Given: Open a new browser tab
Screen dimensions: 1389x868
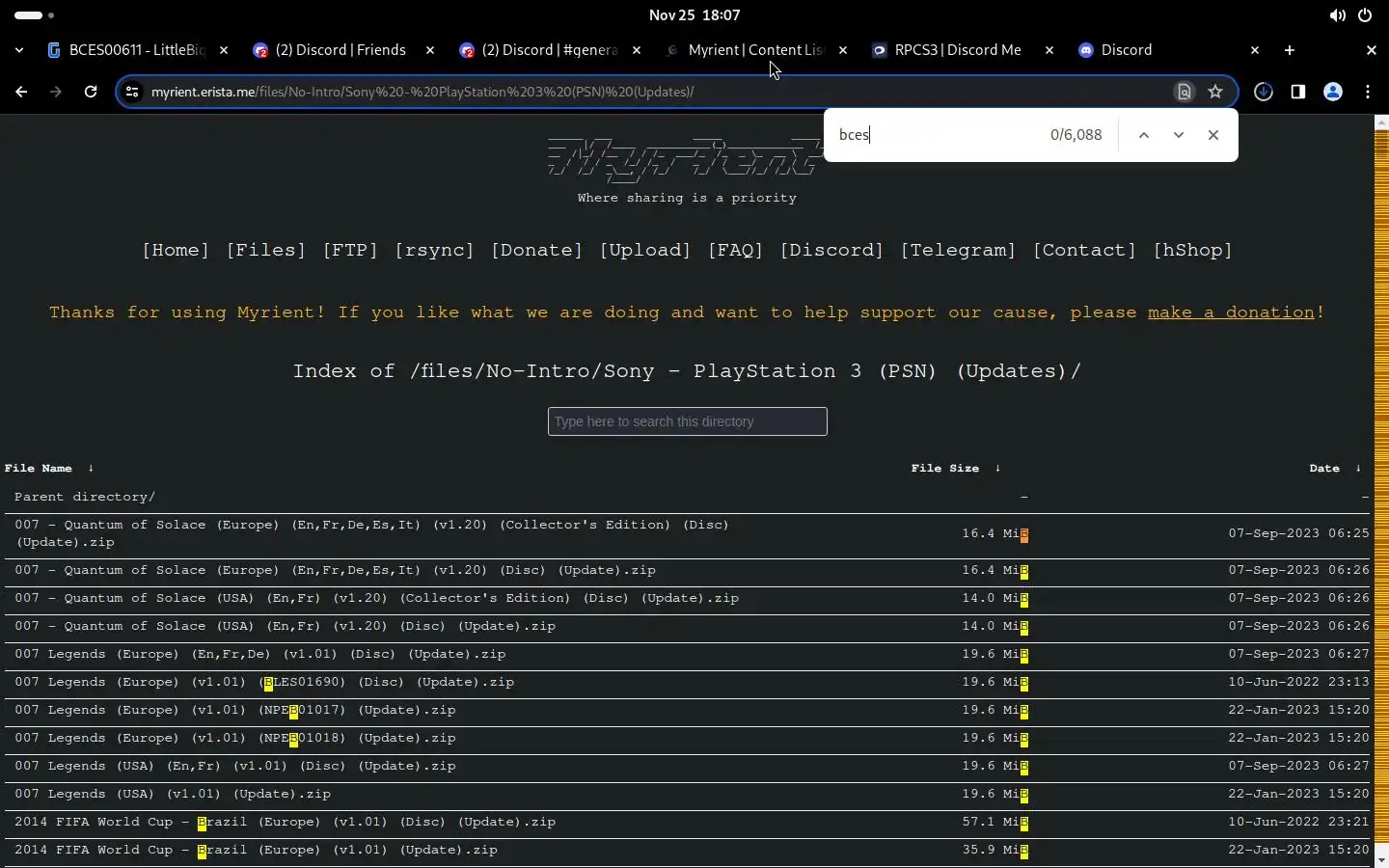Looking at the screenshot, I should coord(1290,50).
